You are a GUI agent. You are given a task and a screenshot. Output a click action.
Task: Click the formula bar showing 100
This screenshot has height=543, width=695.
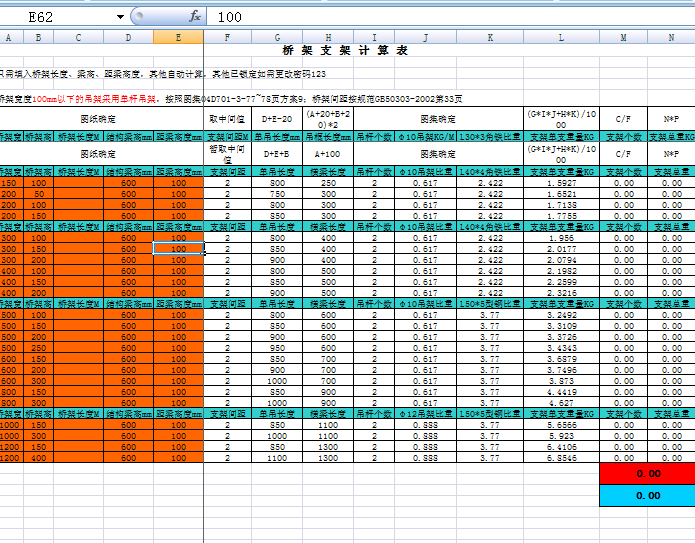click(451, 17)
